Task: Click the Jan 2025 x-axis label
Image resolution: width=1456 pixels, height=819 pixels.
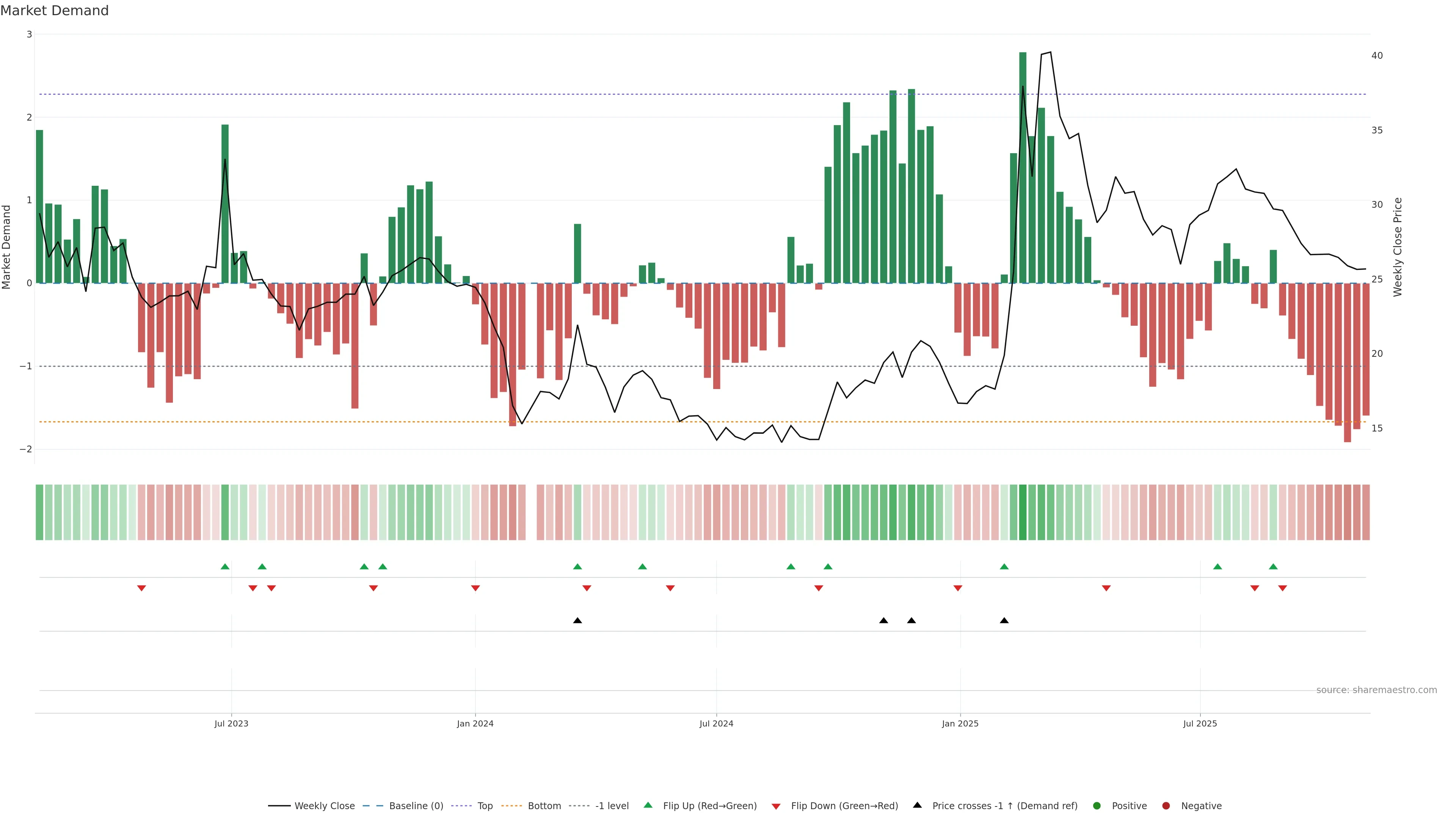Action: click(x=960, y=723)
